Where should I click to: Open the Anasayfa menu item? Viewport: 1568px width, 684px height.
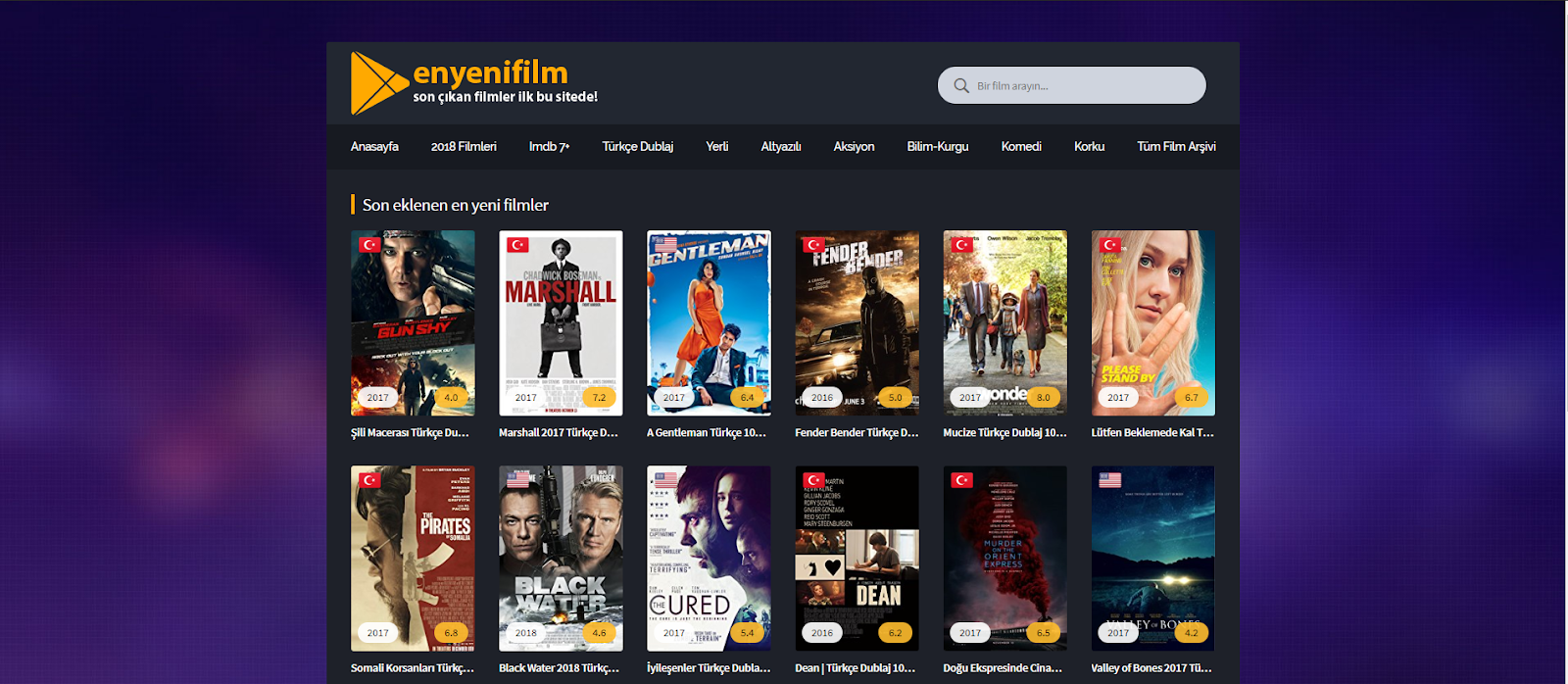pyautogui.click(x=374, y=146)
